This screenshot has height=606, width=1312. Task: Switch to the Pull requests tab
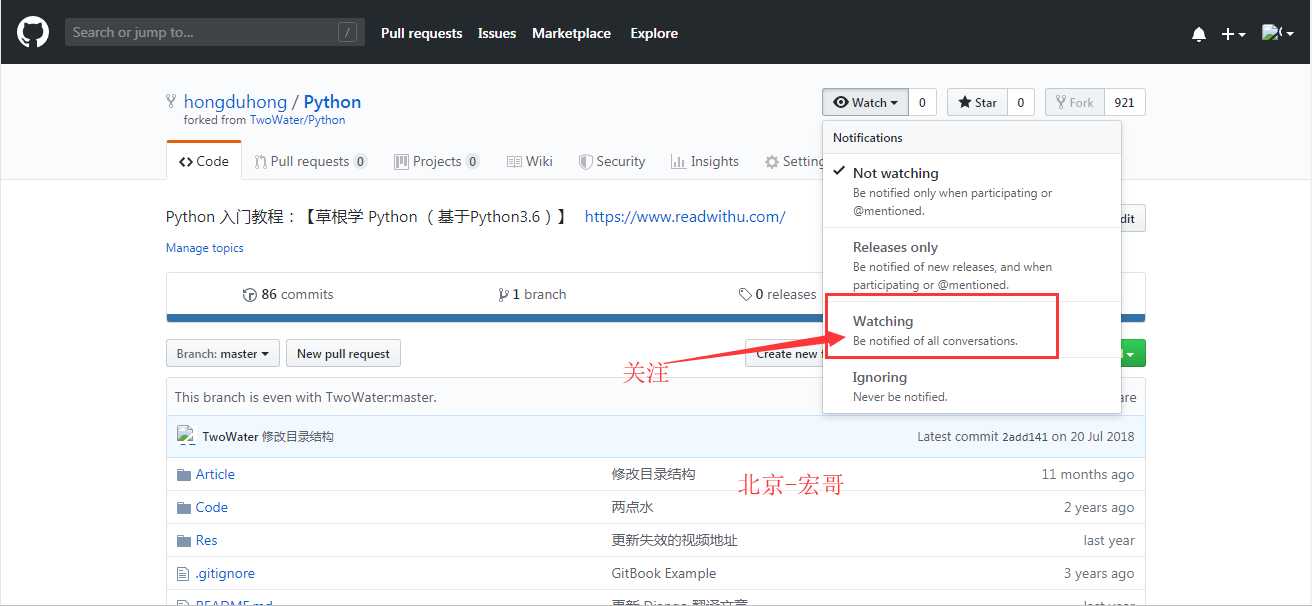coord(309,161)
